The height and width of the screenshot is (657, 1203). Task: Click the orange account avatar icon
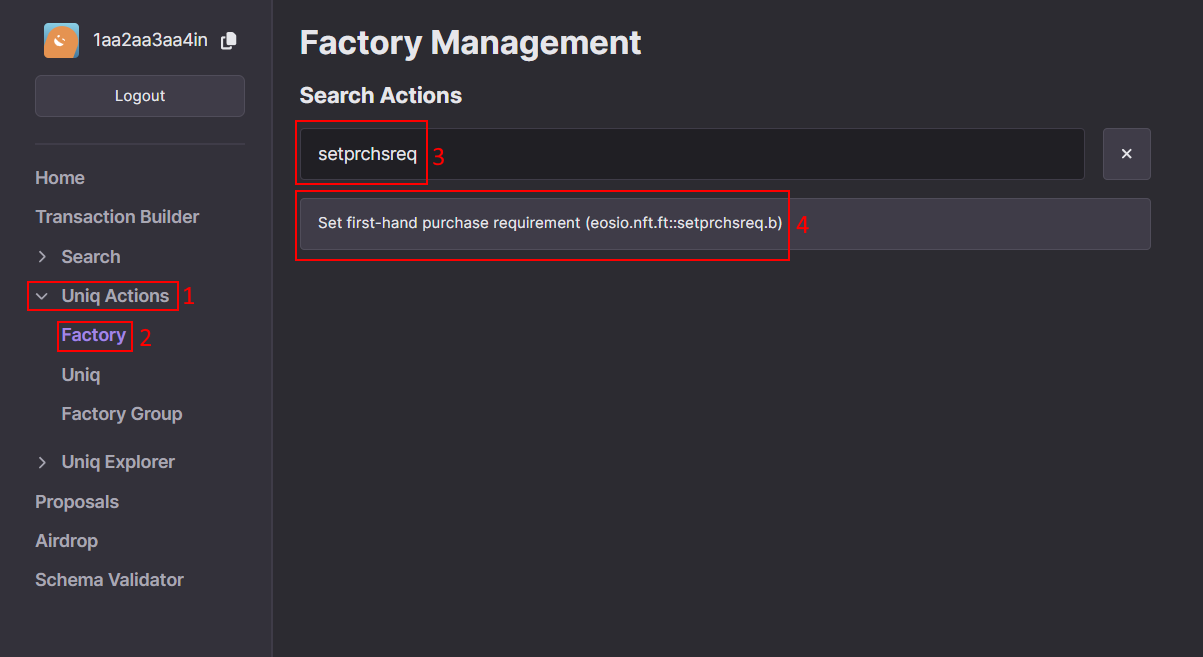(61, 41)
